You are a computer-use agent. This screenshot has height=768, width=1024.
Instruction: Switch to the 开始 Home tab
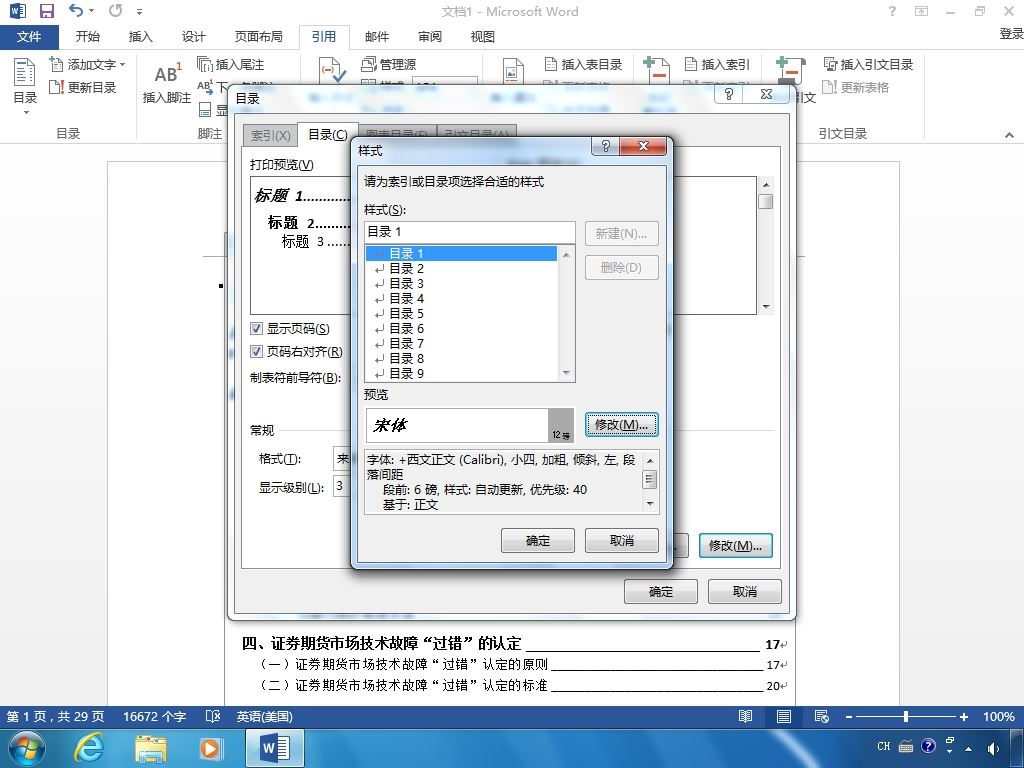click(x=88, y=37)
